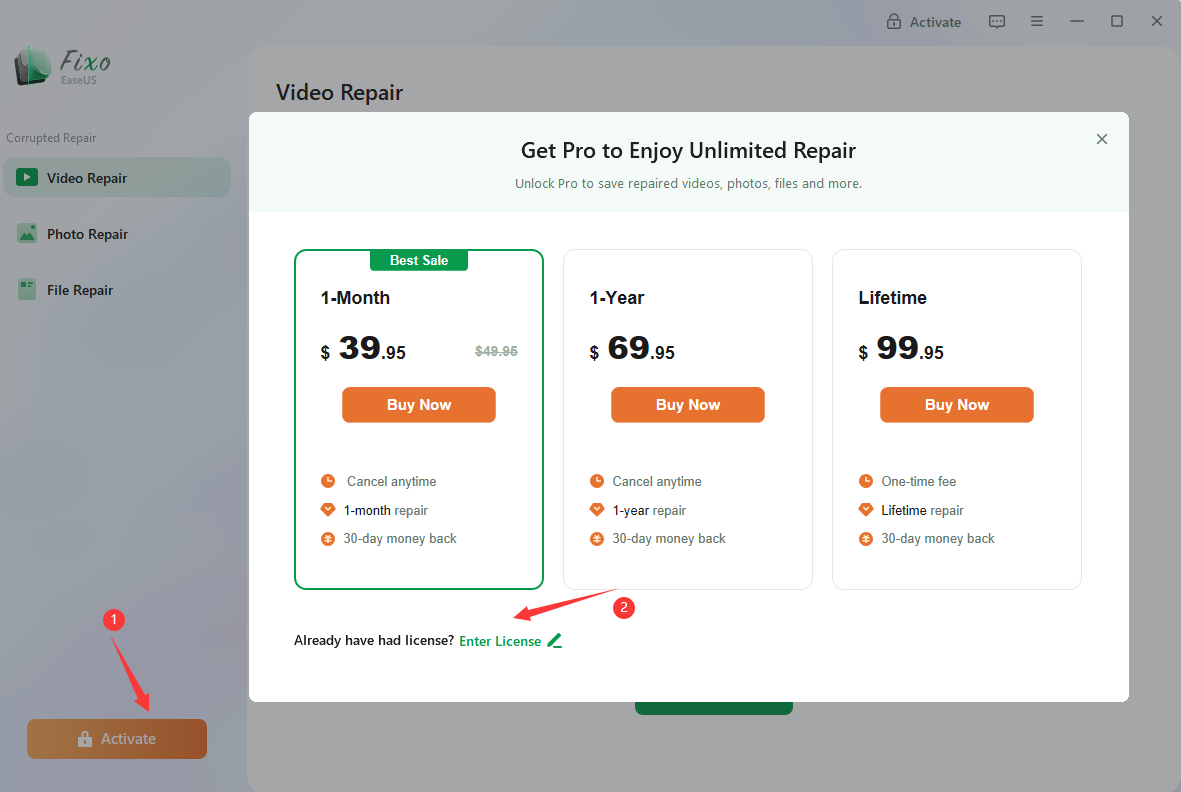Click the struck-through $49.95 price

pos(496,351)
